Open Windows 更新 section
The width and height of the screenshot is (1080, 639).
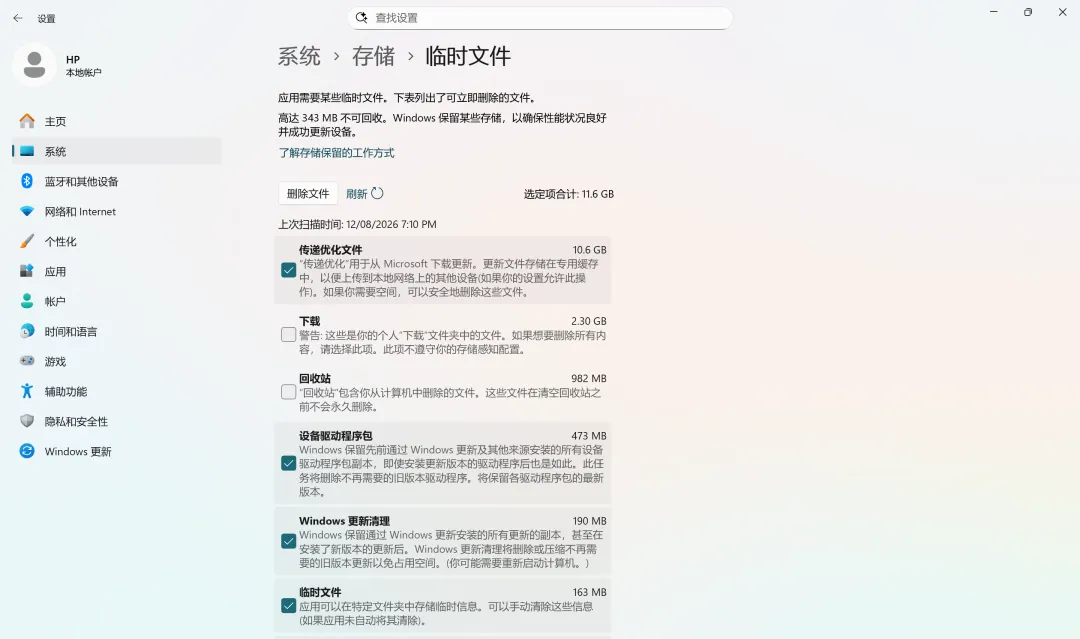tap(117, 451)
